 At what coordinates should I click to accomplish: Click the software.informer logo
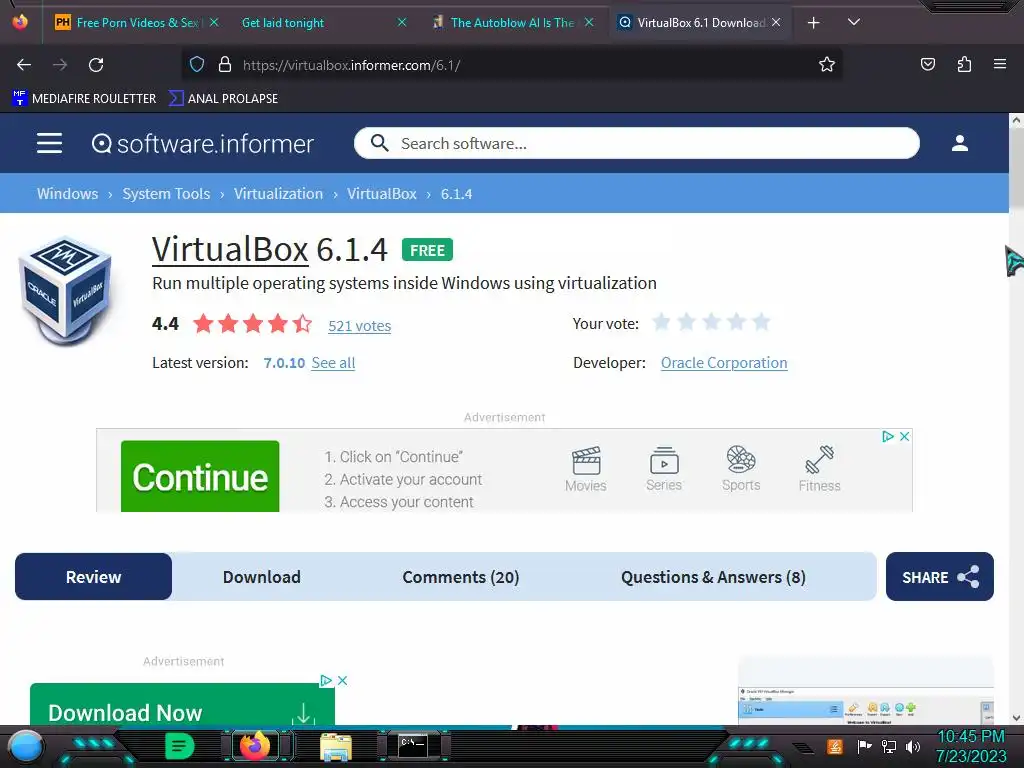click(x=202, y=144)
